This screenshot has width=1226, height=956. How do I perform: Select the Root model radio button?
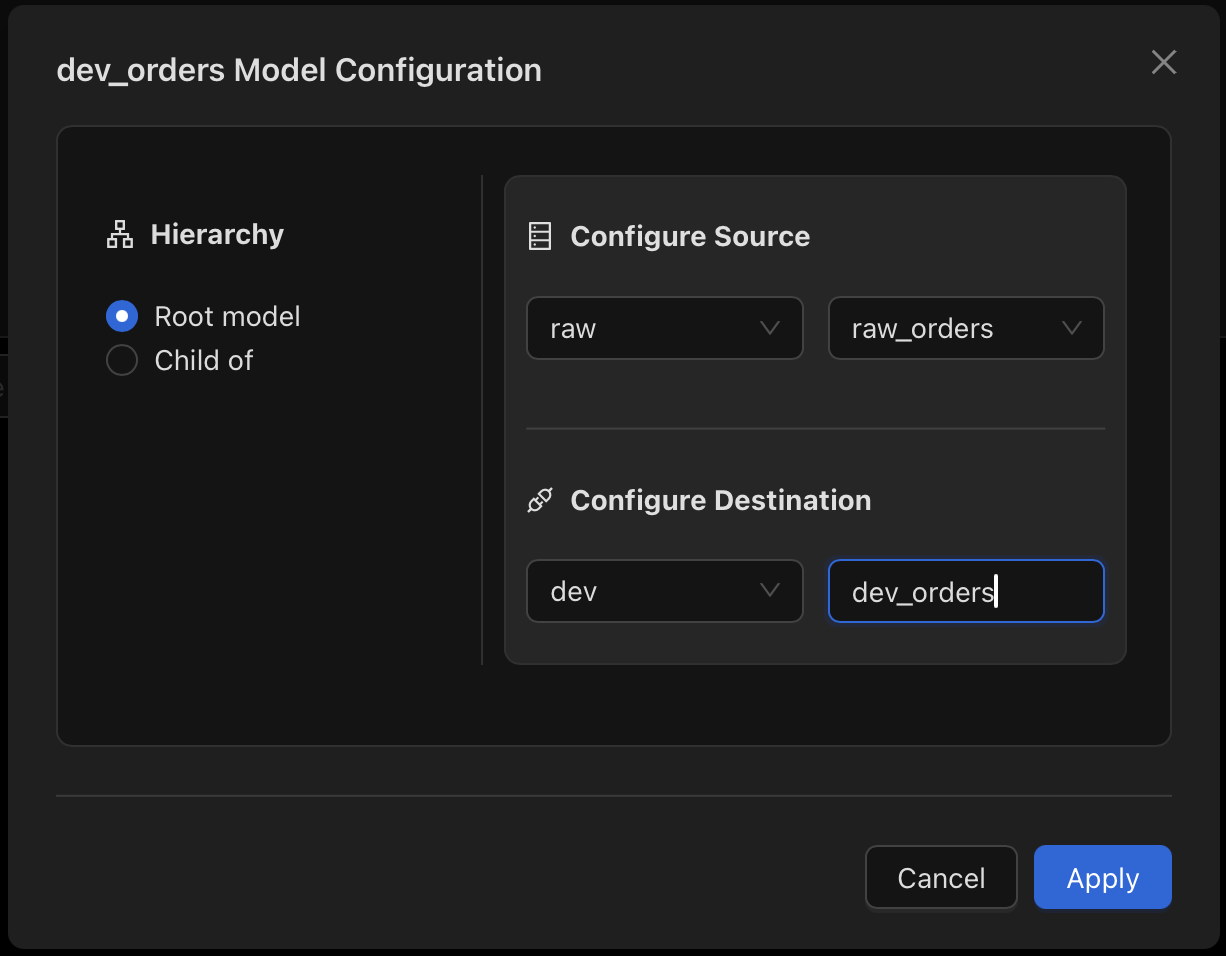click(x=122, y=317)
